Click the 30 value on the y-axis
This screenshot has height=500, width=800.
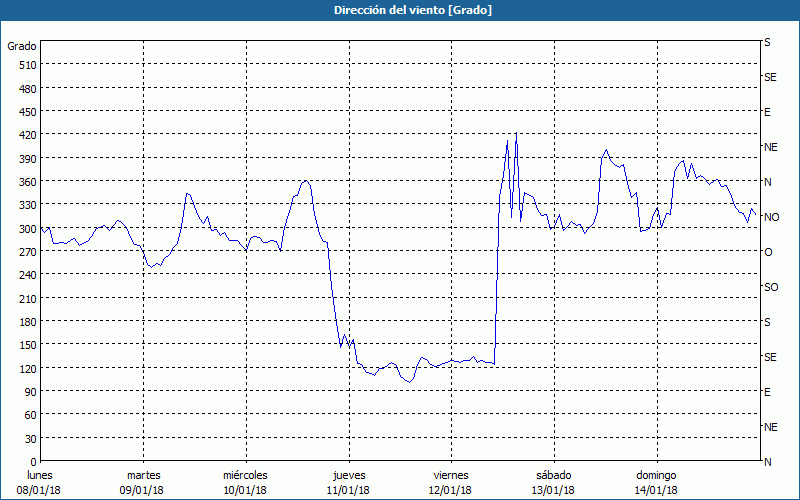(29, 438)
